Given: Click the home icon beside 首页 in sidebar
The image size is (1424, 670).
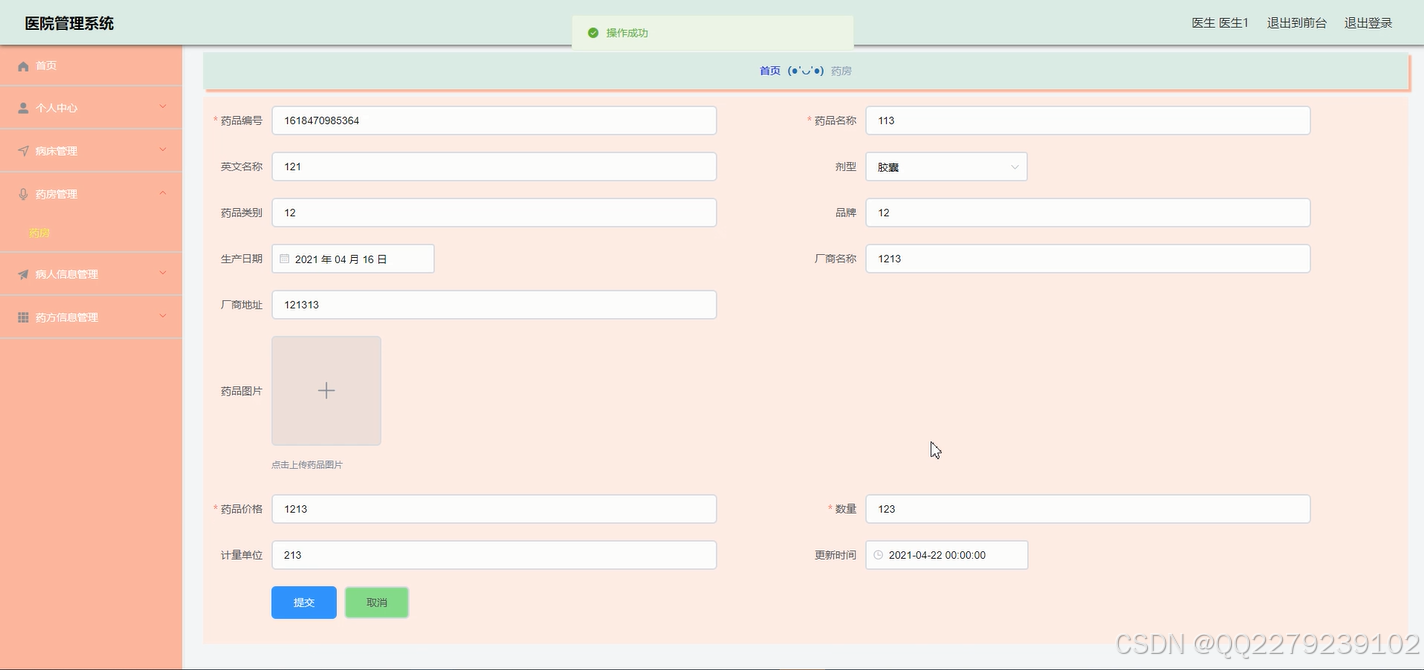Looking at the screenshot, I should [x=23, y=65].
